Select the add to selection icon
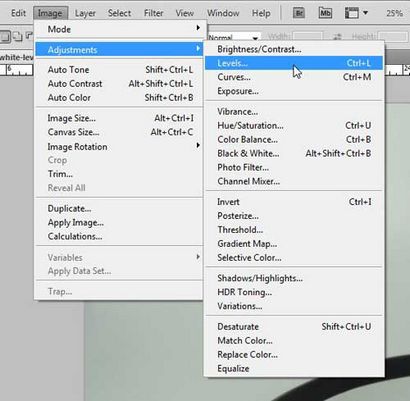Viewport: 410px width, 401px height. (x=17, y=36)
